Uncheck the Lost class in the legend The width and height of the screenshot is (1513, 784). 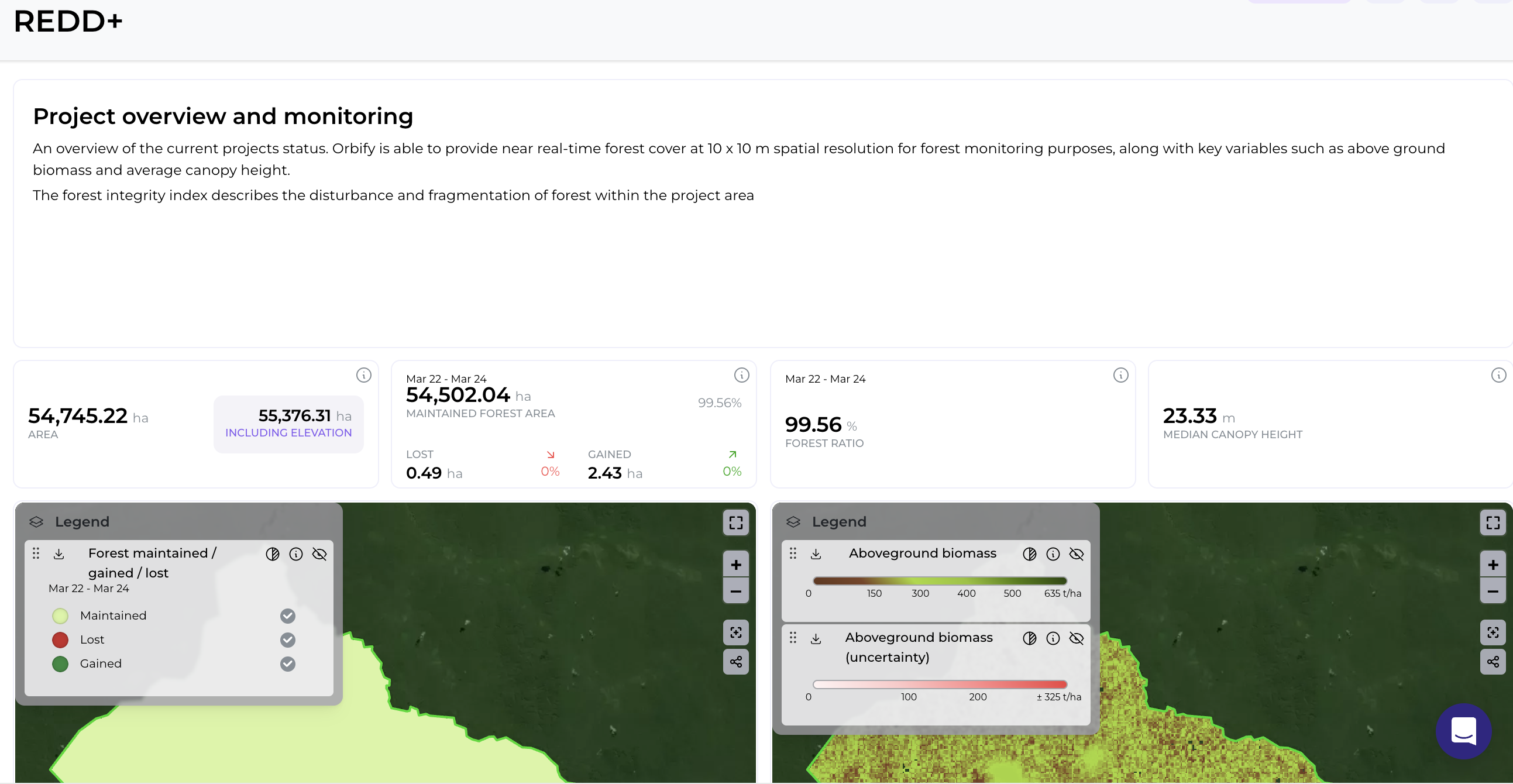point(287,639)
